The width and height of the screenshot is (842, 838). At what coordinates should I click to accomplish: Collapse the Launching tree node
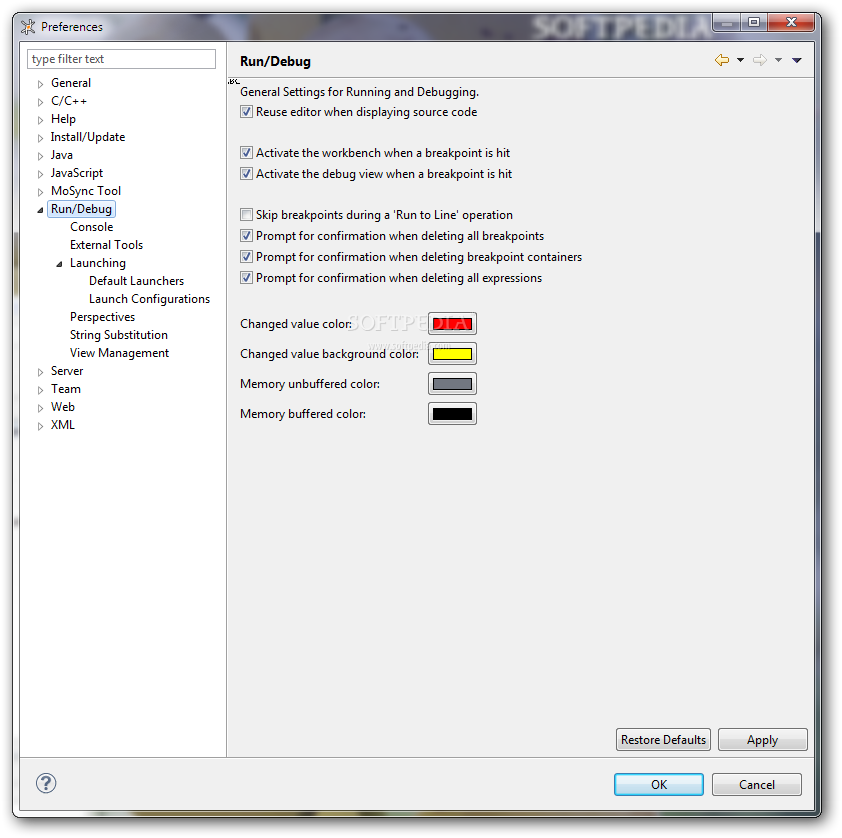(x=59, y=264)
